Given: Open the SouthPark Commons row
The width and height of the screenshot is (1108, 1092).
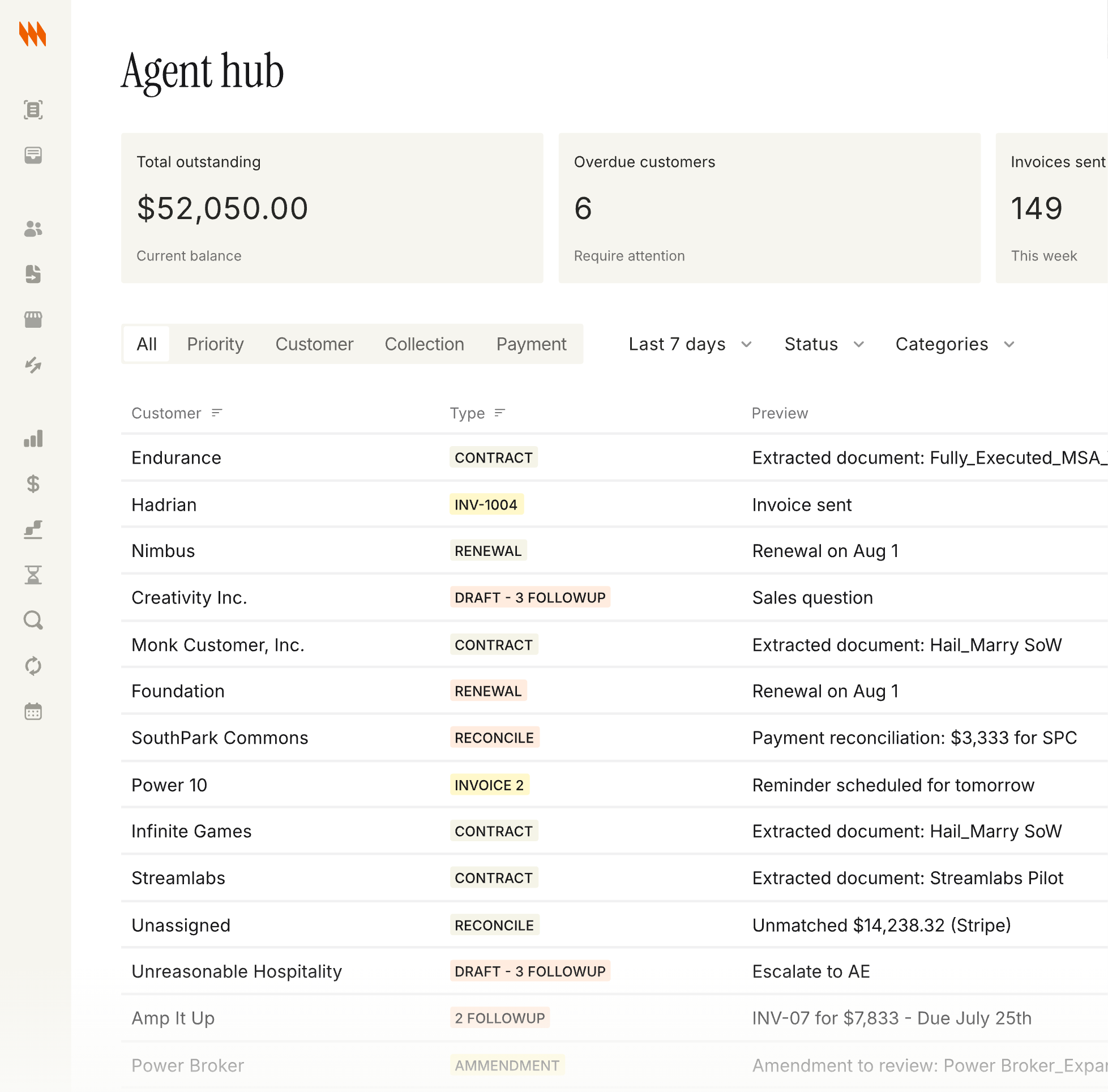Looking at the screenshot, I should pos(614,738).
